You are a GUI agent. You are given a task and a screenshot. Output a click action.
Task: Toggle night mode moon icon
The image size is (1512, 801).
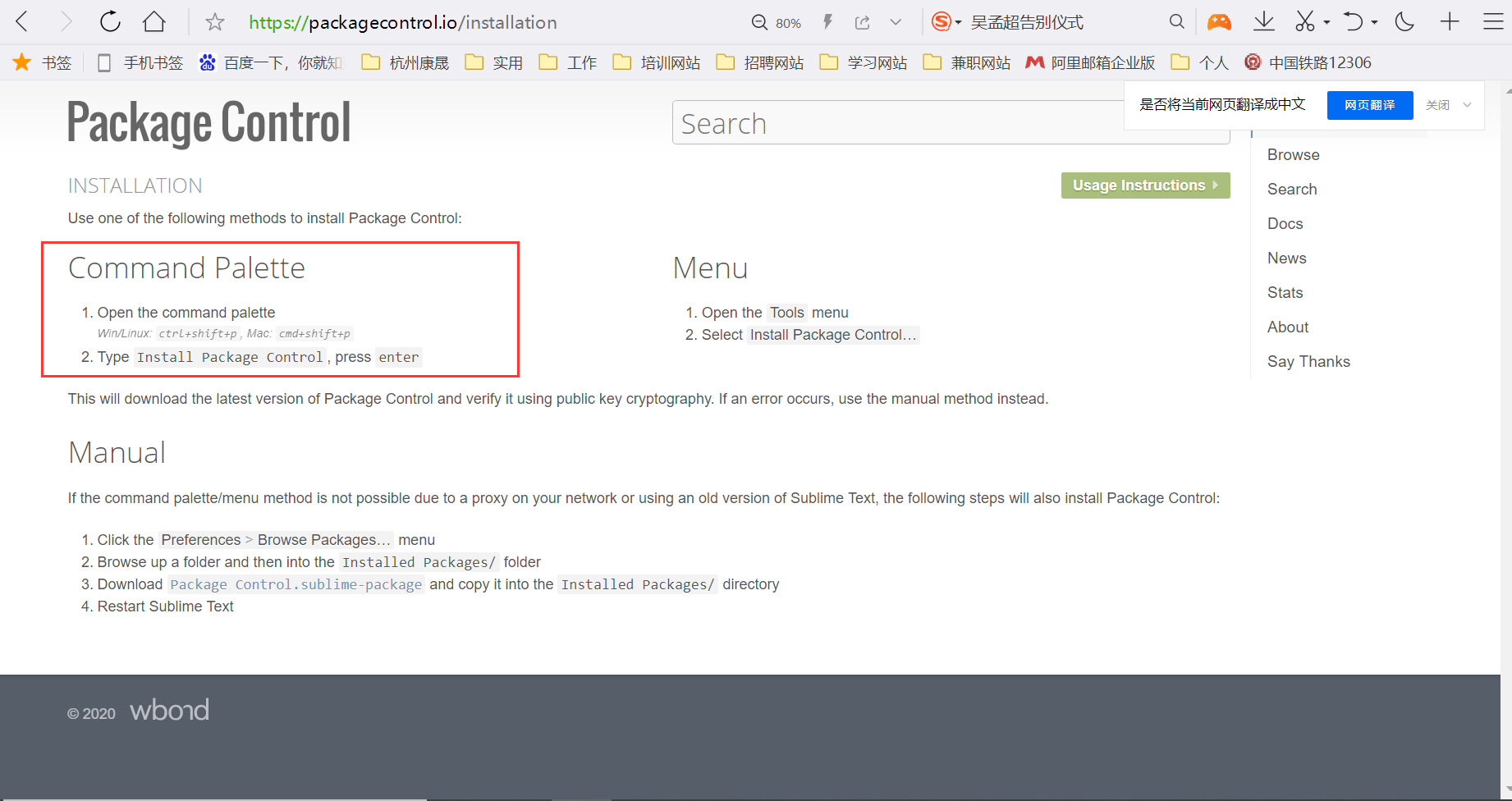(1404, 22)
